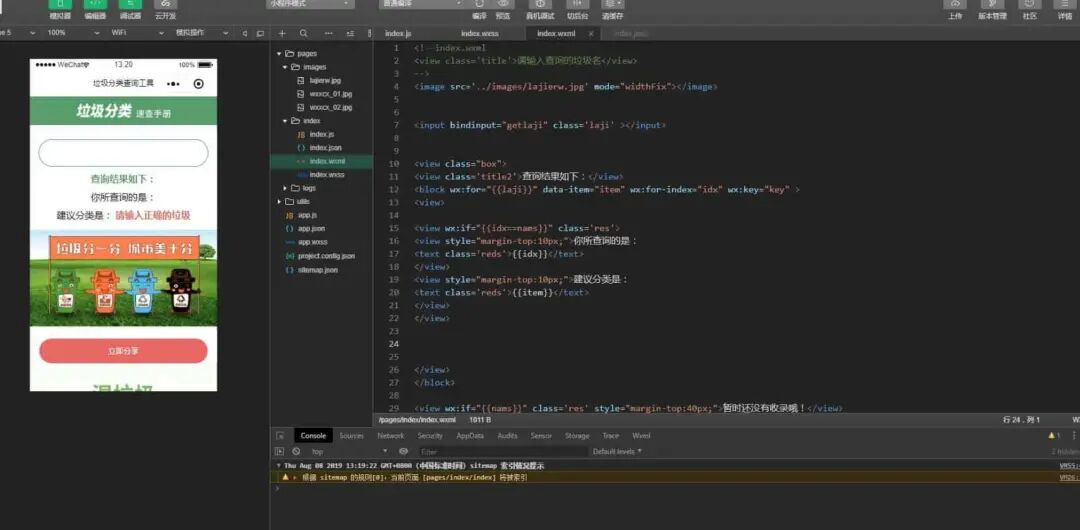Image resolution: width=1080 pixels, height=530 pixels.
Task: Toggle the console eye live-expression icon
Action: click(x=404, y=451)
